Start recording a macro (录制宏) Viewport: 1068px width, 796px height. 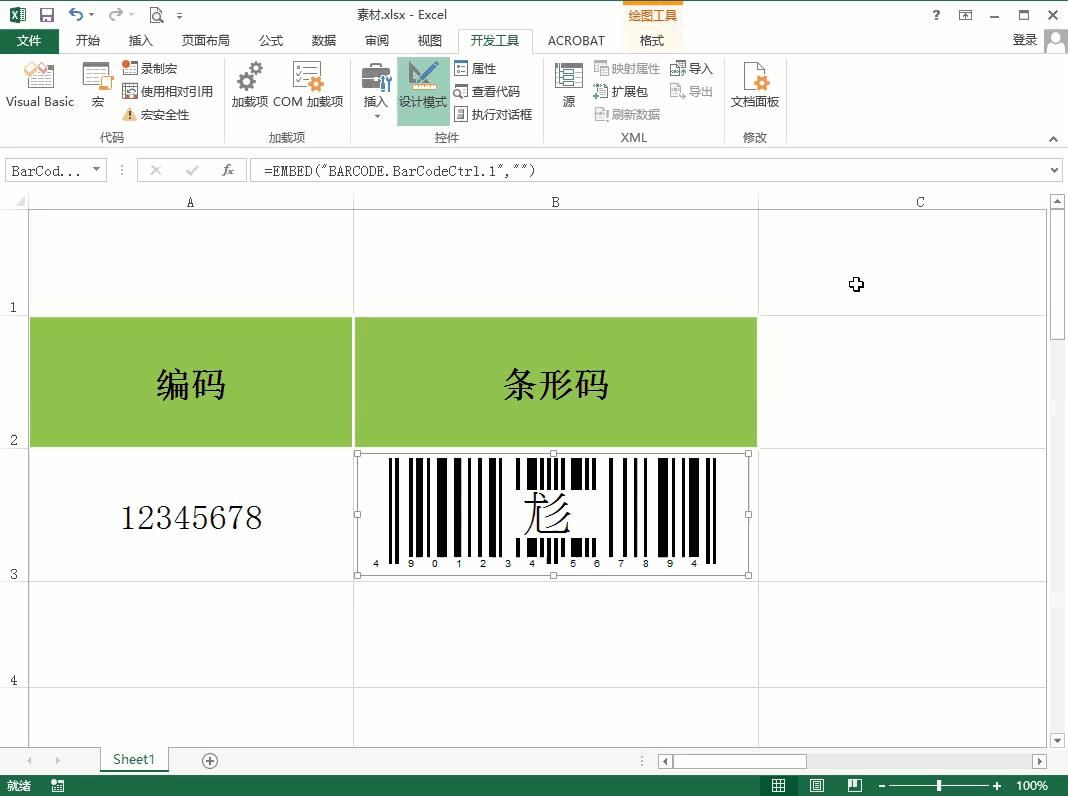[x=150, y=68]
